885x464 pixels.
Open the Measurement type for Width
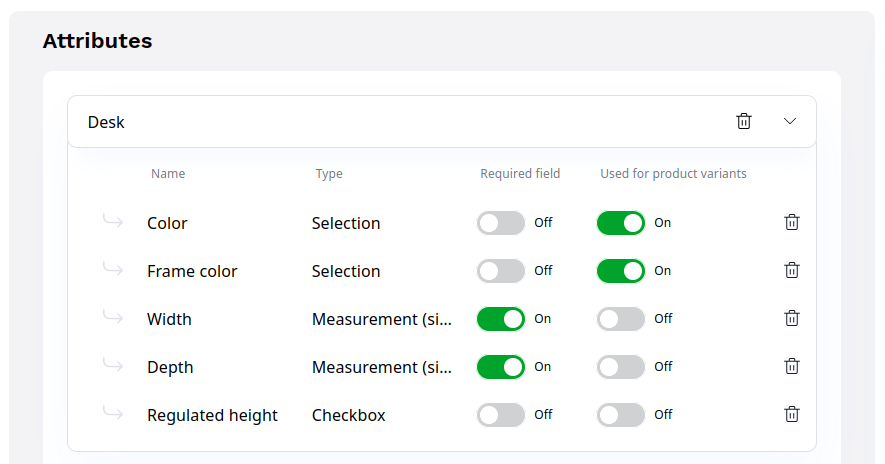(381, 319)
